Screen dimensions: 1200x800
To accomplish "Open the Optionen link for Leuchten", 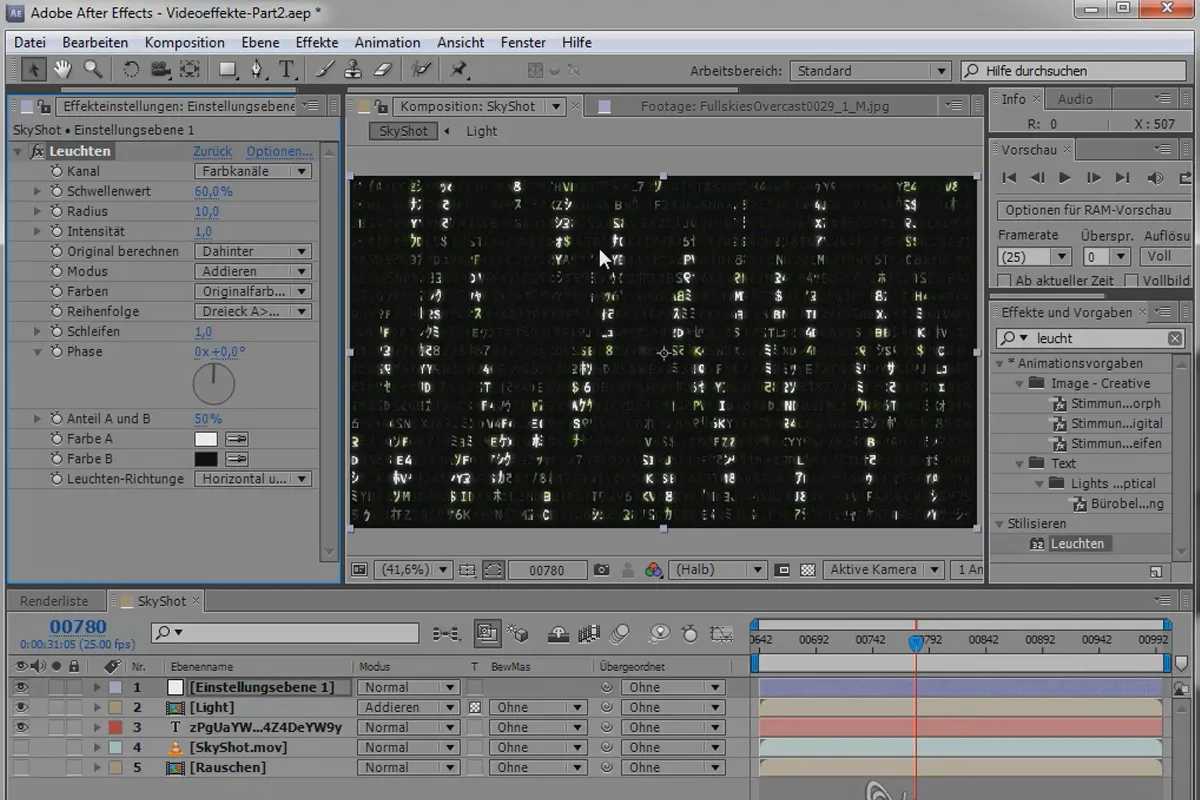I will pos(279,151).
